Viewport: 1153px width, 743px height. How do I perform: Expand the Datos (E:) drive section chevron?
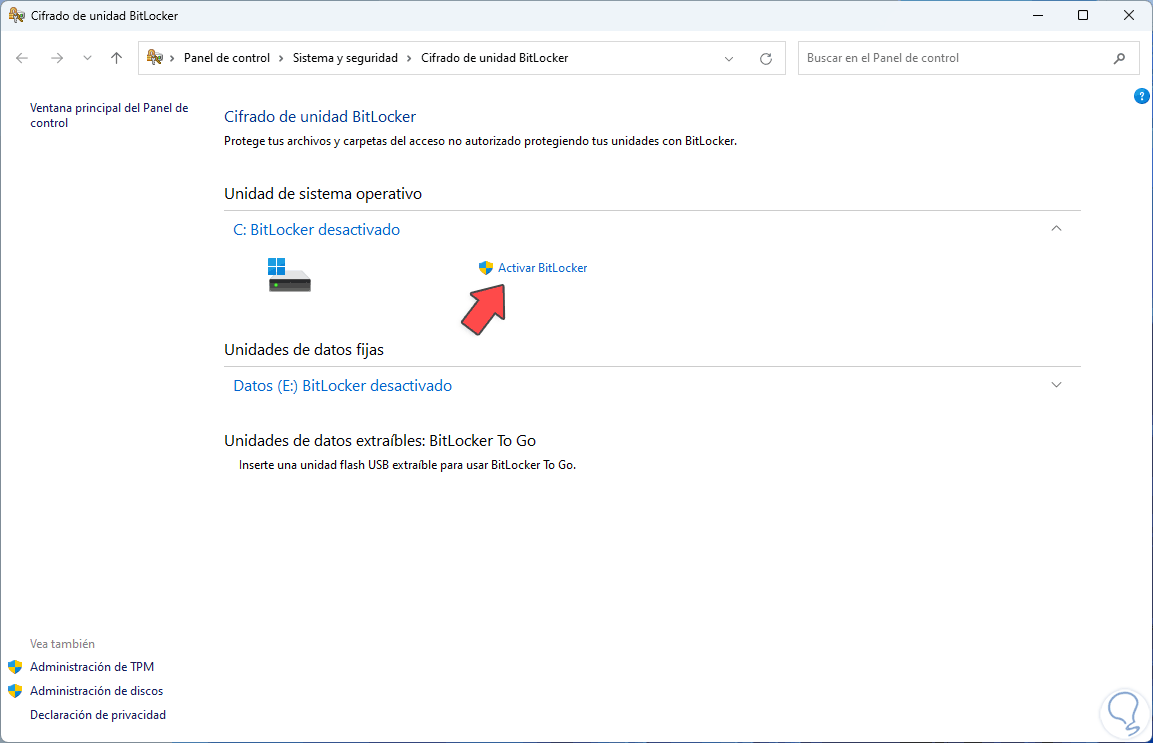(1056, 385)
